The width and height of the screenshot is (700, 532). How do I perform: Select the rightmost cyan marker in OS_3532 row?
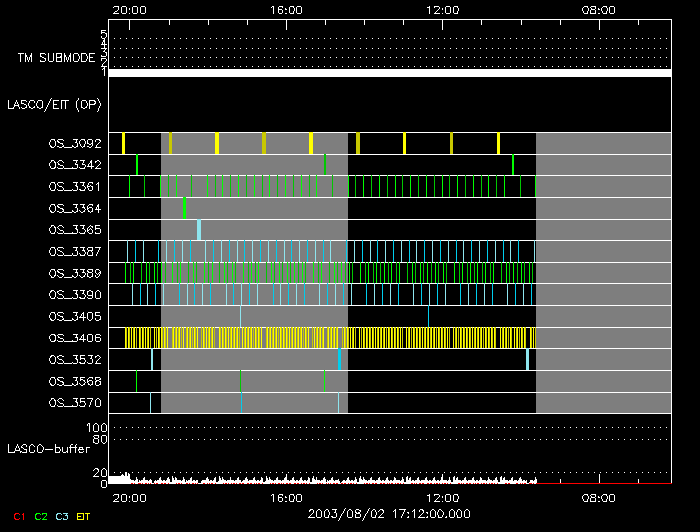point(527,359)
